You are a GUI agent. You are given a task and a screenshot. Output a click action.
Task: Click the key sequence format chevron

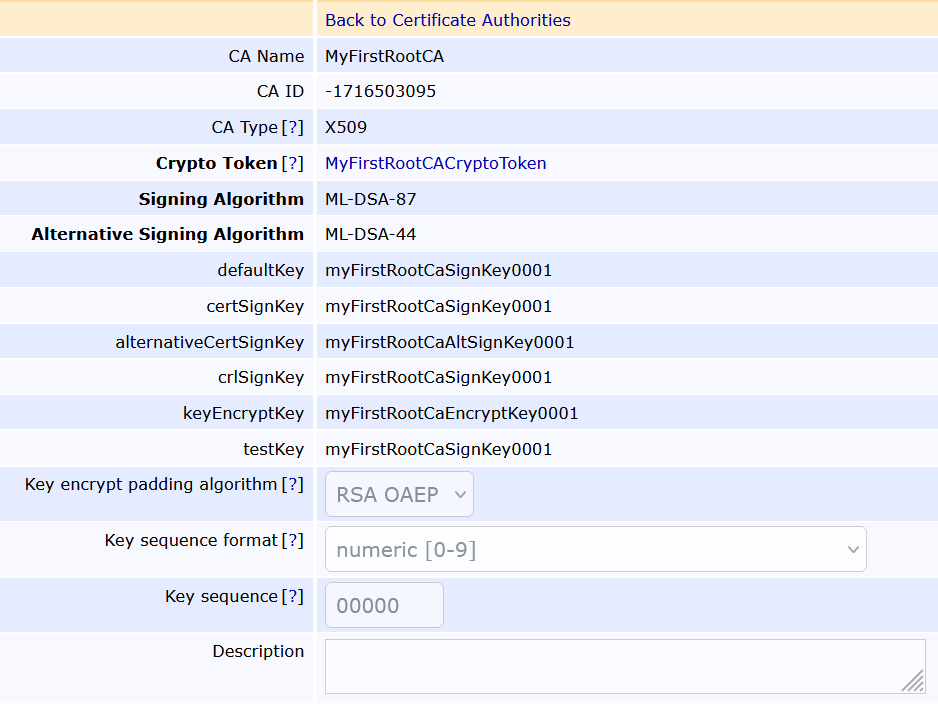click(852, 549)
